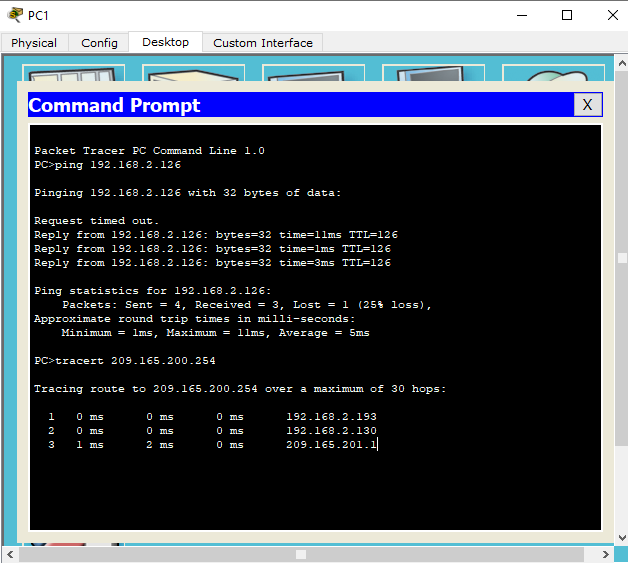Open the Physical tab
Image resolution: width=628 pixels, height=563 pixels.
[x=34, y=43]
